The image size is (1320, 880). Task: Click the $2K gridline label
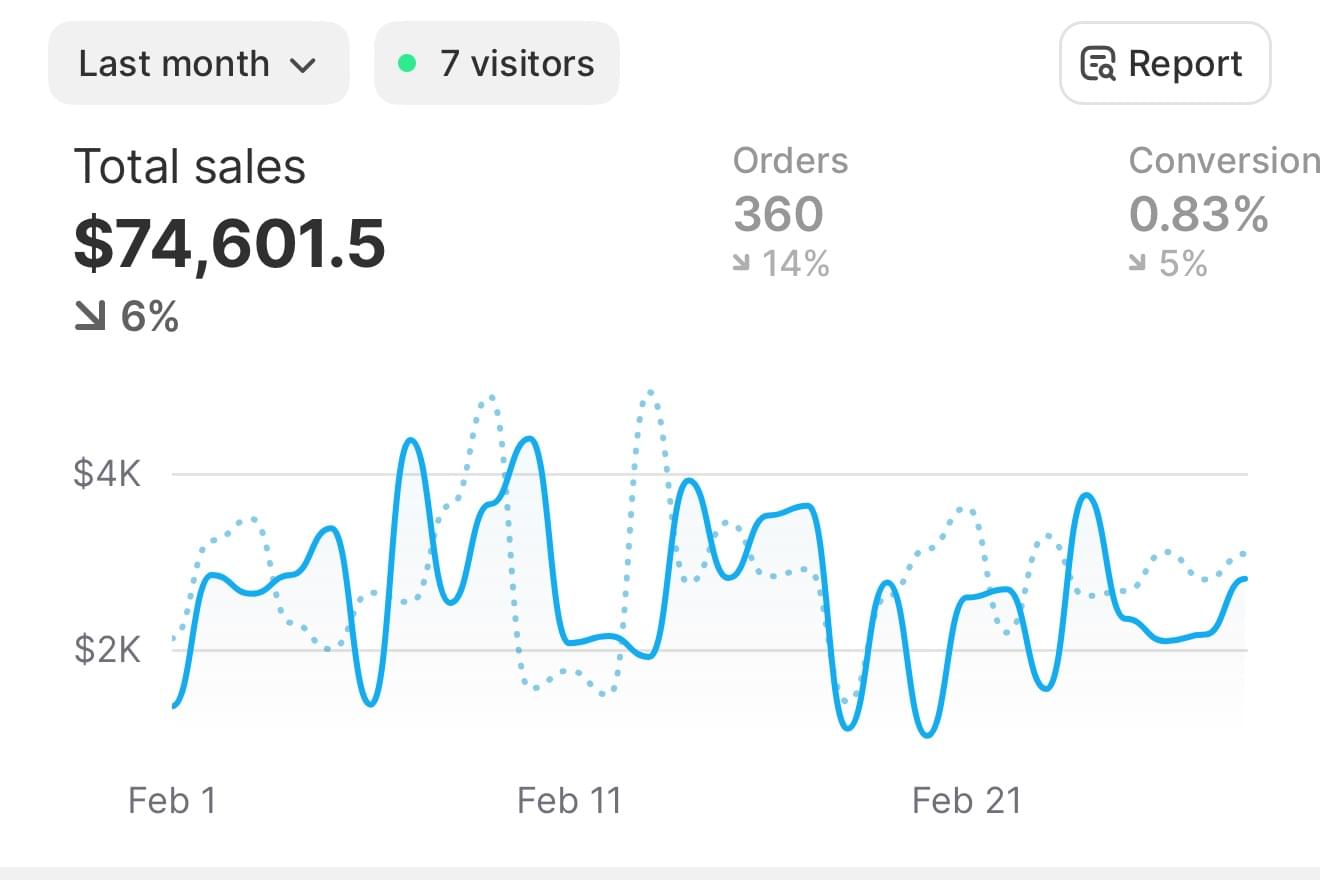(107, 649)
